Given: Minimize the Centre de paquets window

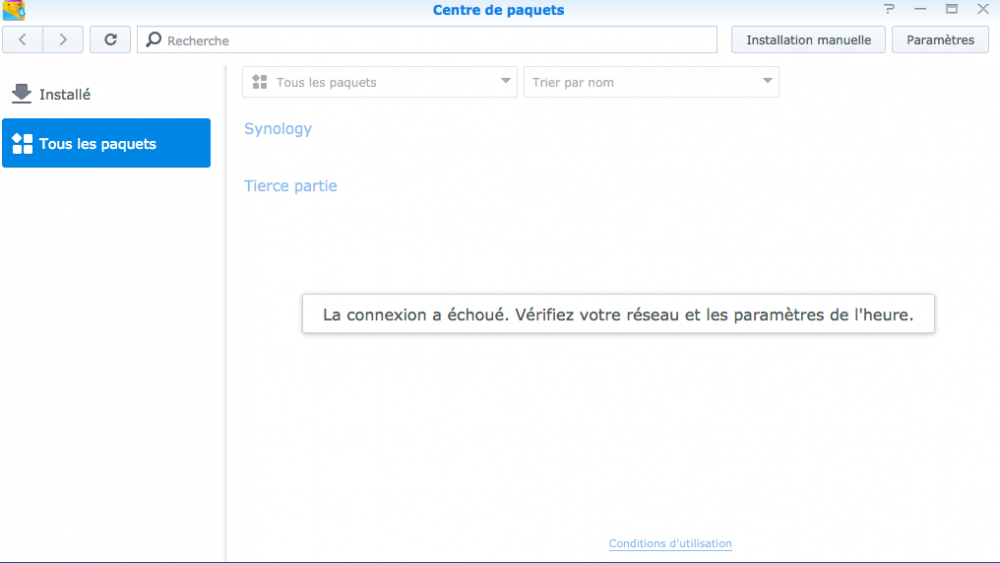Looking at the screenshot, I should [x=920, y=9].
